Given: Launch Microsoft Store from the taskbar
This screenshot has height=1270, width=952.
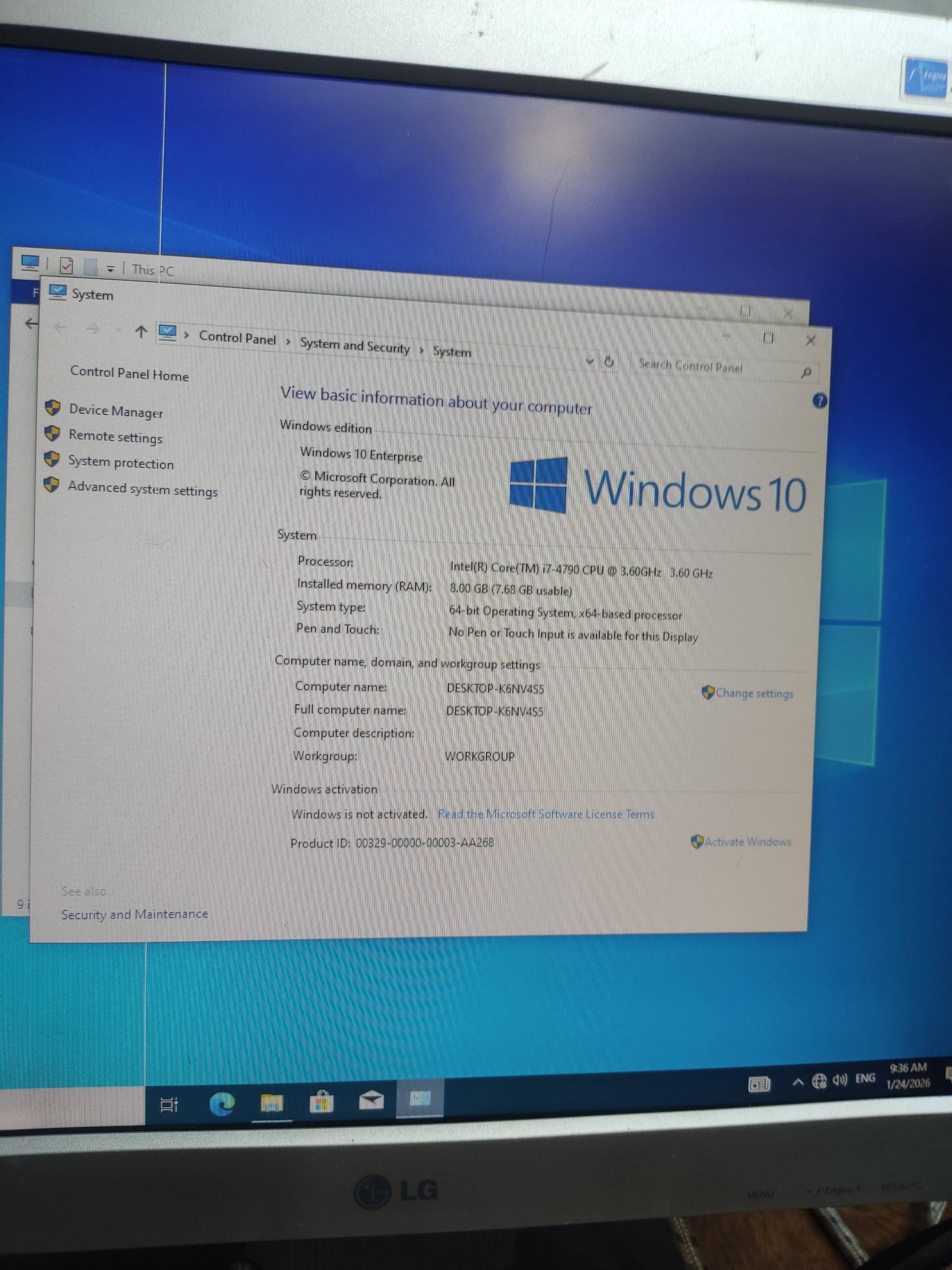Looking at the screenshot, I should point(321,1101).
